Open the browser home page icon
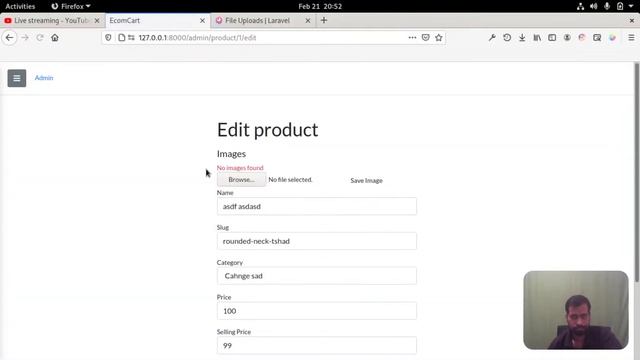 coord(55,38)
